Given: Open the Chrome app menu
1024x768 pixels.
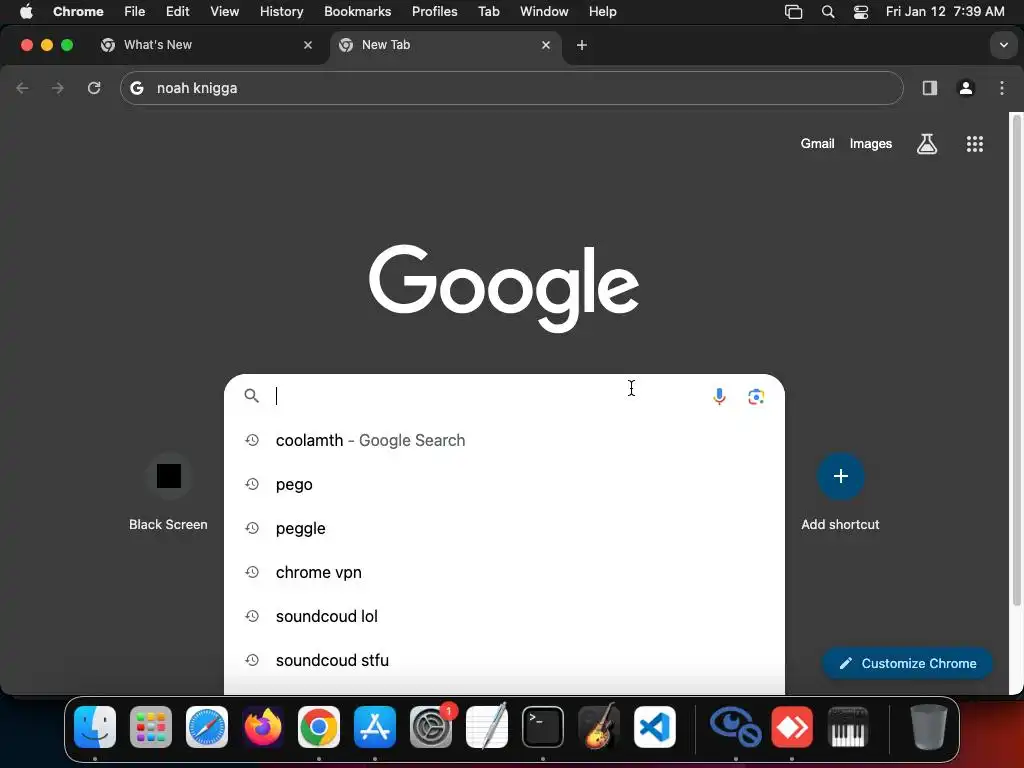Looking at the screenshot, I should [x=78, y=11].
